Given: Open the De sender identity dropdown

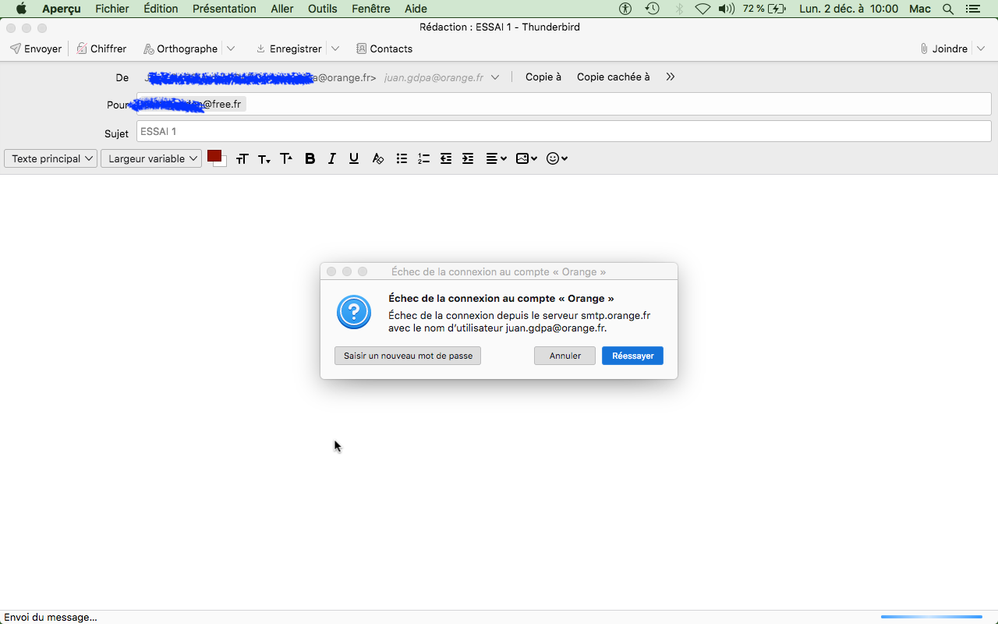Looking at the screenshot, I should [x=495, y=77].
